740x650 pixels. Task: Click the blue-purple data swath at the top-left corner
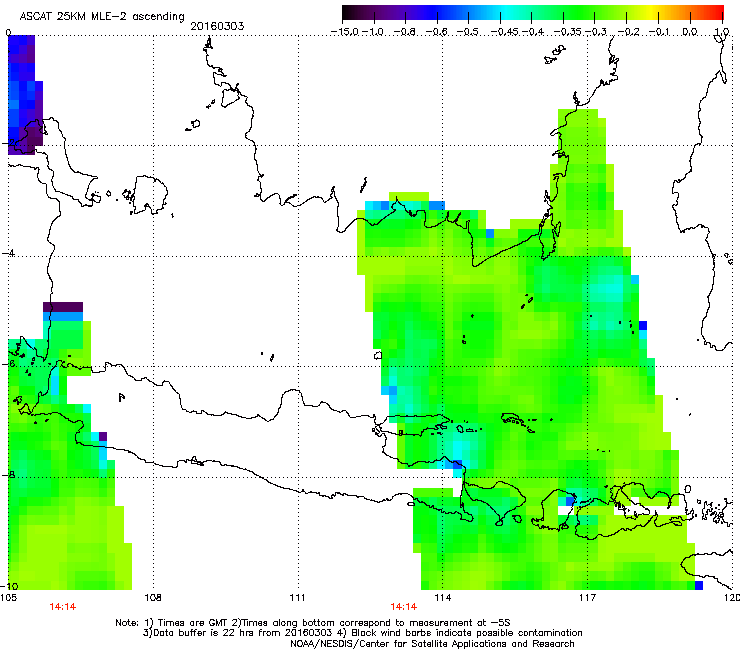(24, 94)
